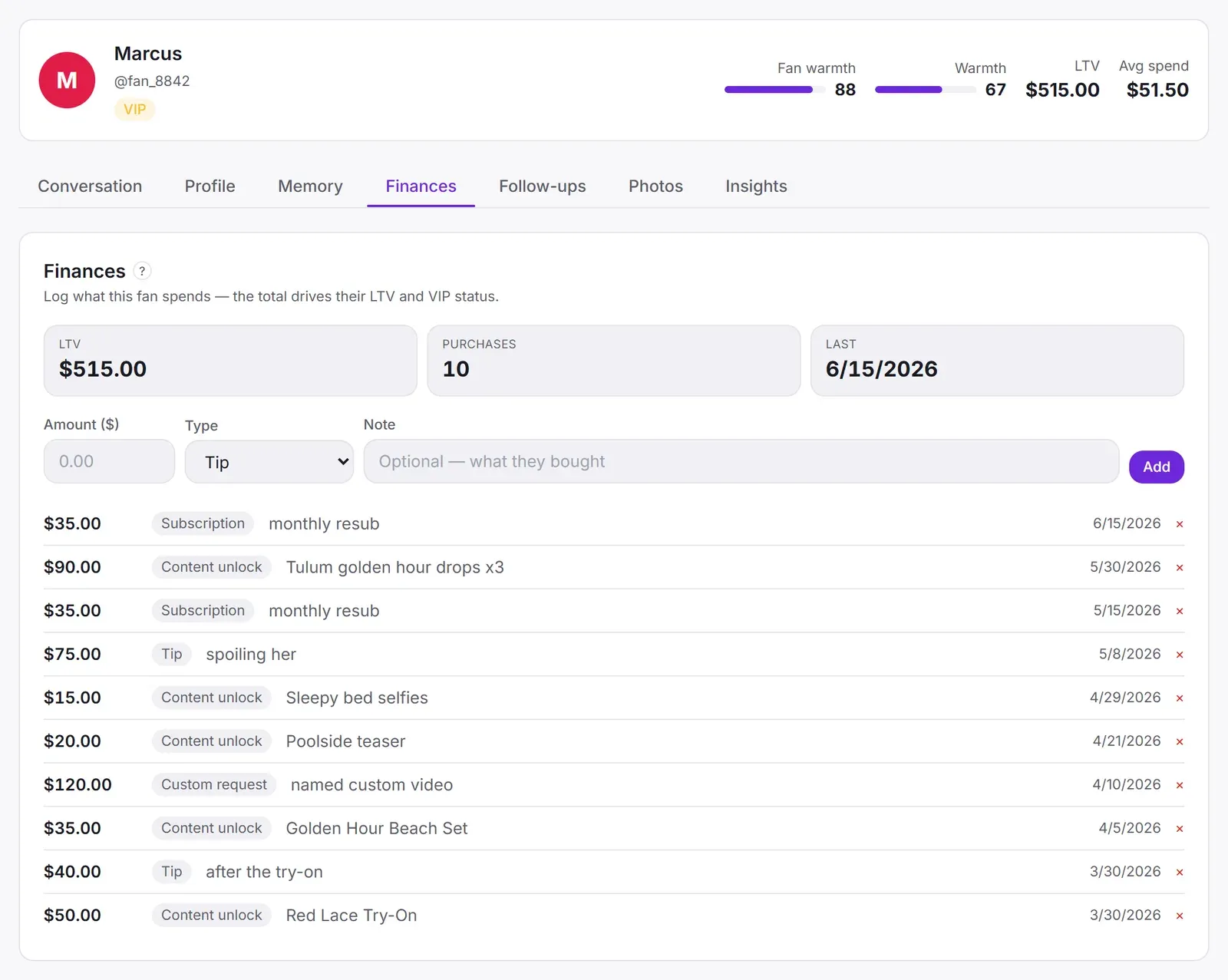Click the Note optional text field
This screenshot has height=980, width=1228.
point(741,461)
